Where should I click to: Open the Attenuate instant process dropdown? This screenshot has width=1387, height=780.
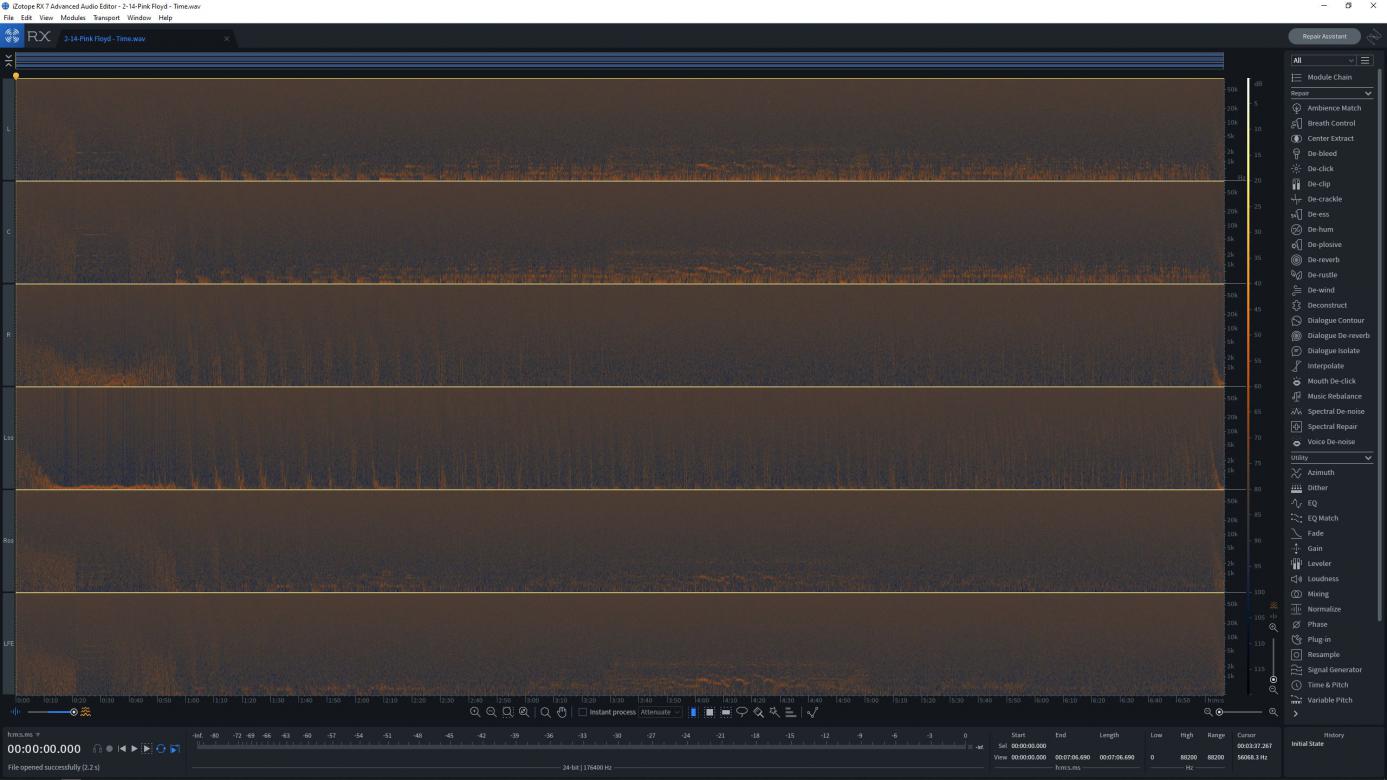click(x=660, y=712)
